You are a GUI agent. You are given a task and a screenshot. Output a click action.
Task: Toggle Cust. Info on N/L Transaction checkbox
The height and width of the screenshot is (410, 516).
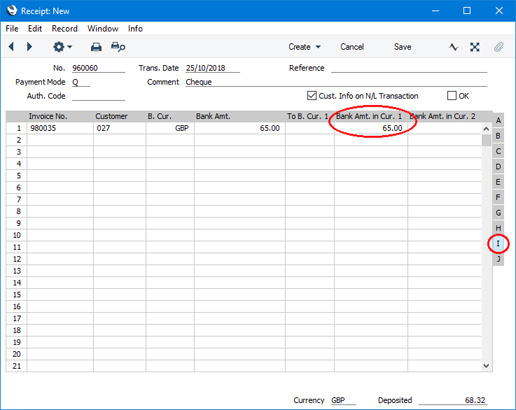(x=312, y=96)
